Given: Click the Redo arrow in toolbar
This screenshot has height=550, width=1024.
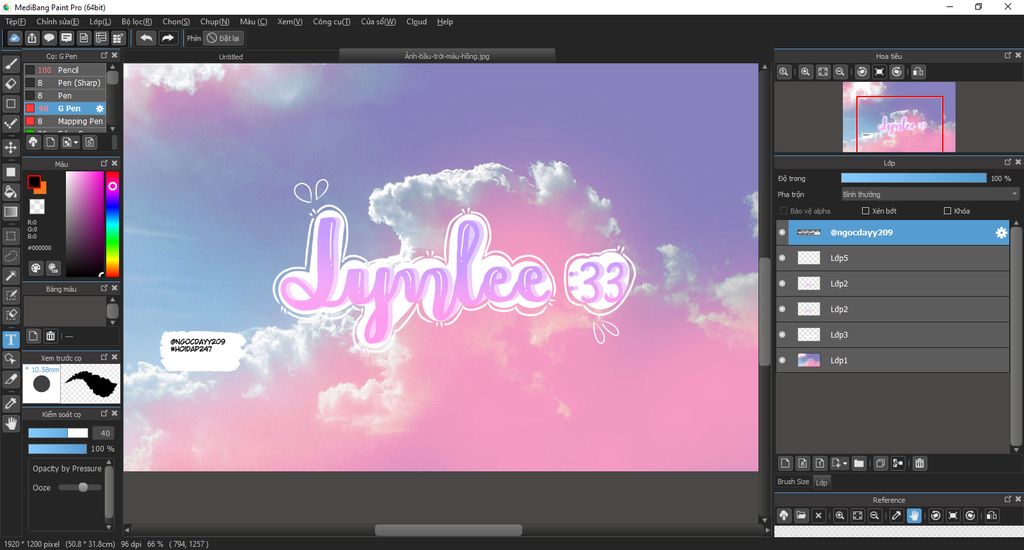Looking at the screenshot, I should pos(168,38).
